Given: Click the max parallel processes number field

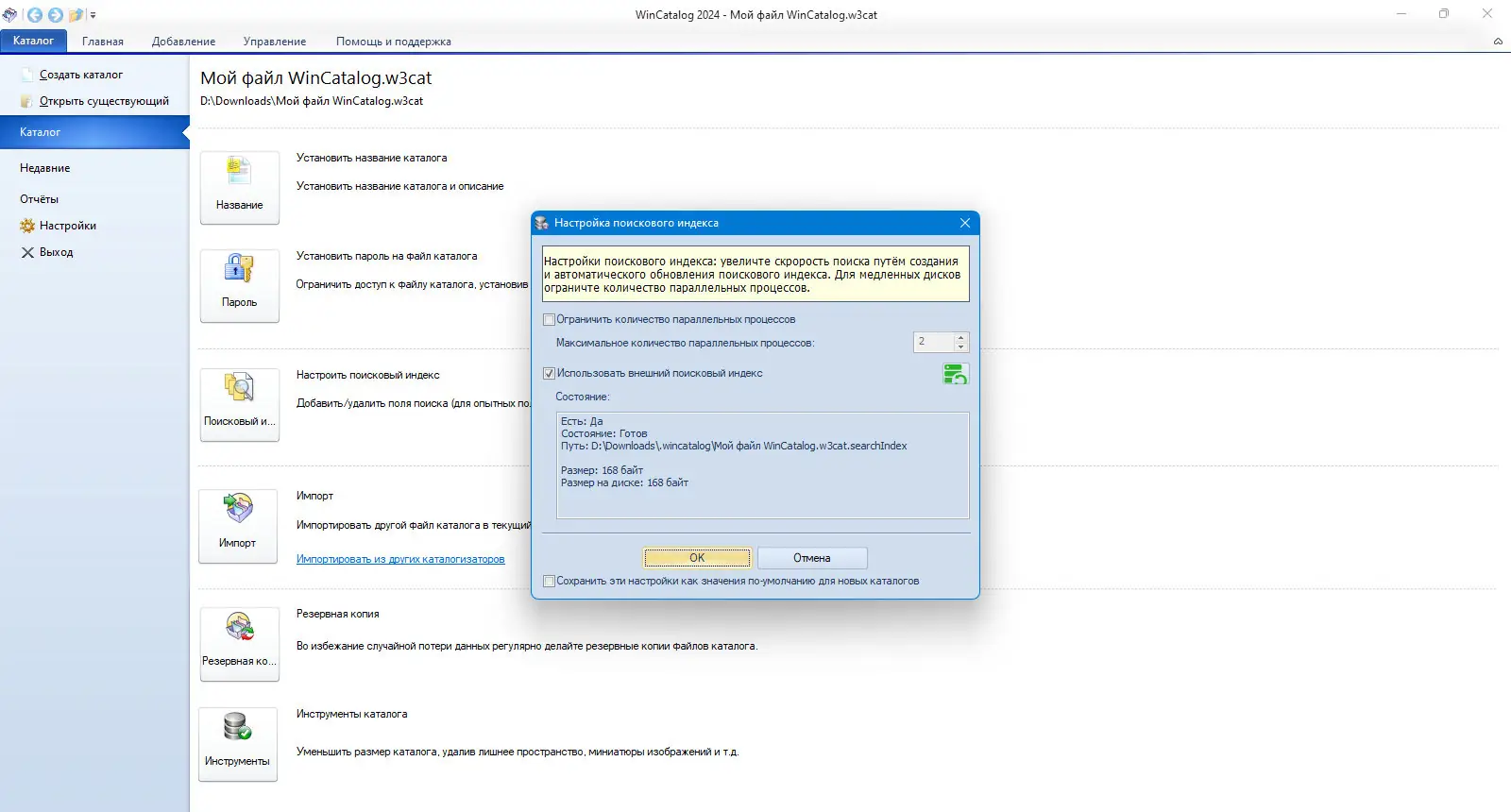Looking at the screenshot, I should [933, 342].
